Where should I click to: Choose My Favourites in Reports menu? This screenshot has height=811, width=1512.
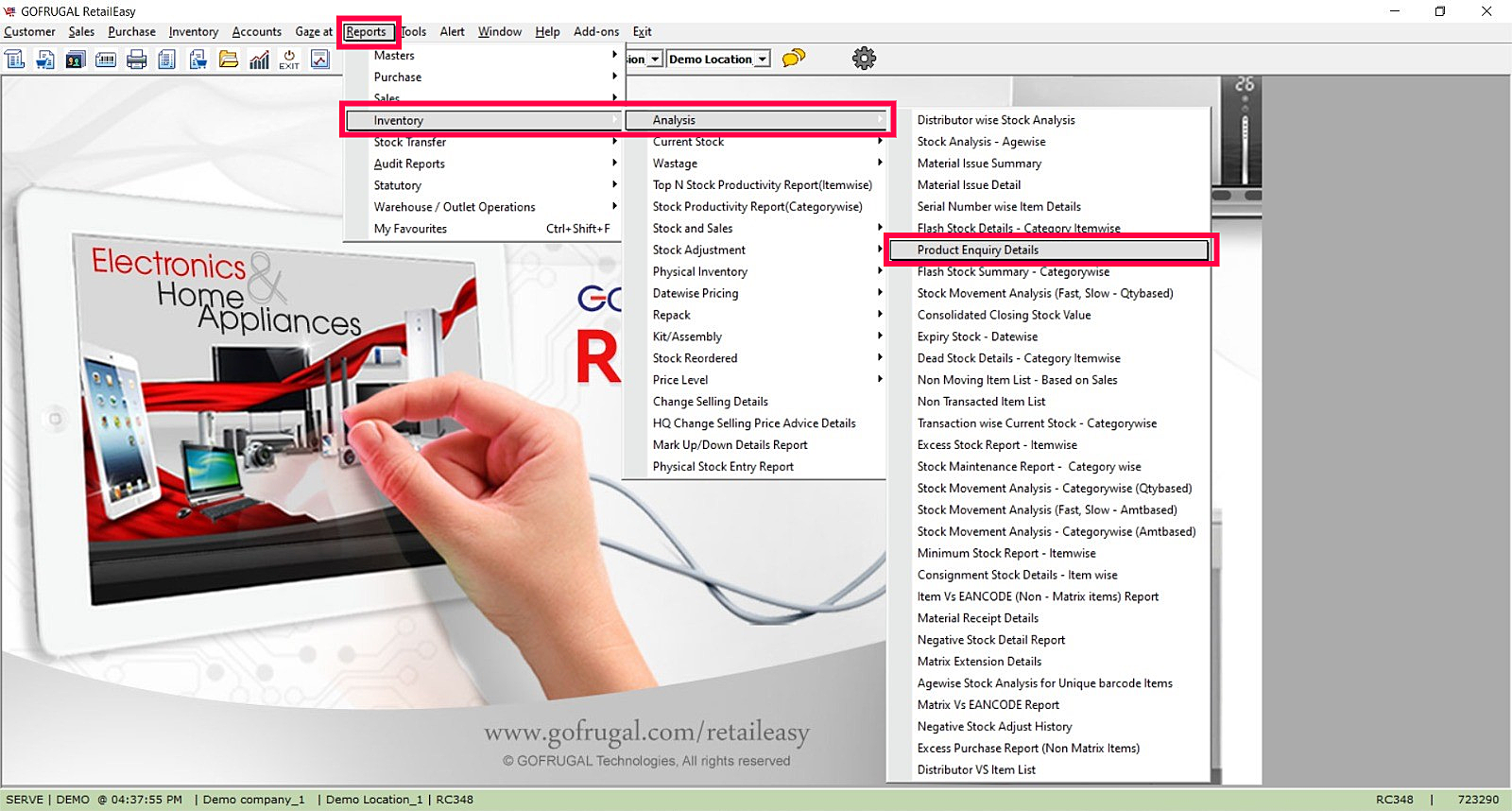point(483,229)
